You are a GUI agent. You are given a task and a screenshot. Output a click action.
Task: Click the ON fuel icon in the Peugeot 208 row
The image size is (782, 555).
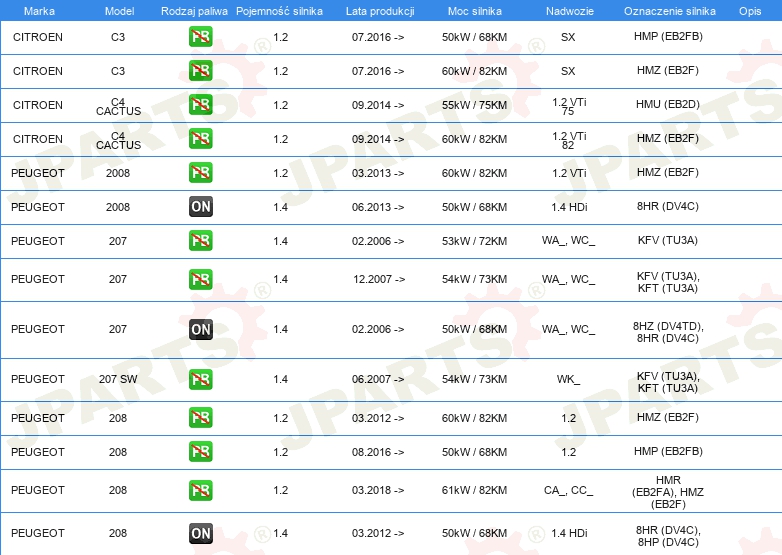(200, 533)
